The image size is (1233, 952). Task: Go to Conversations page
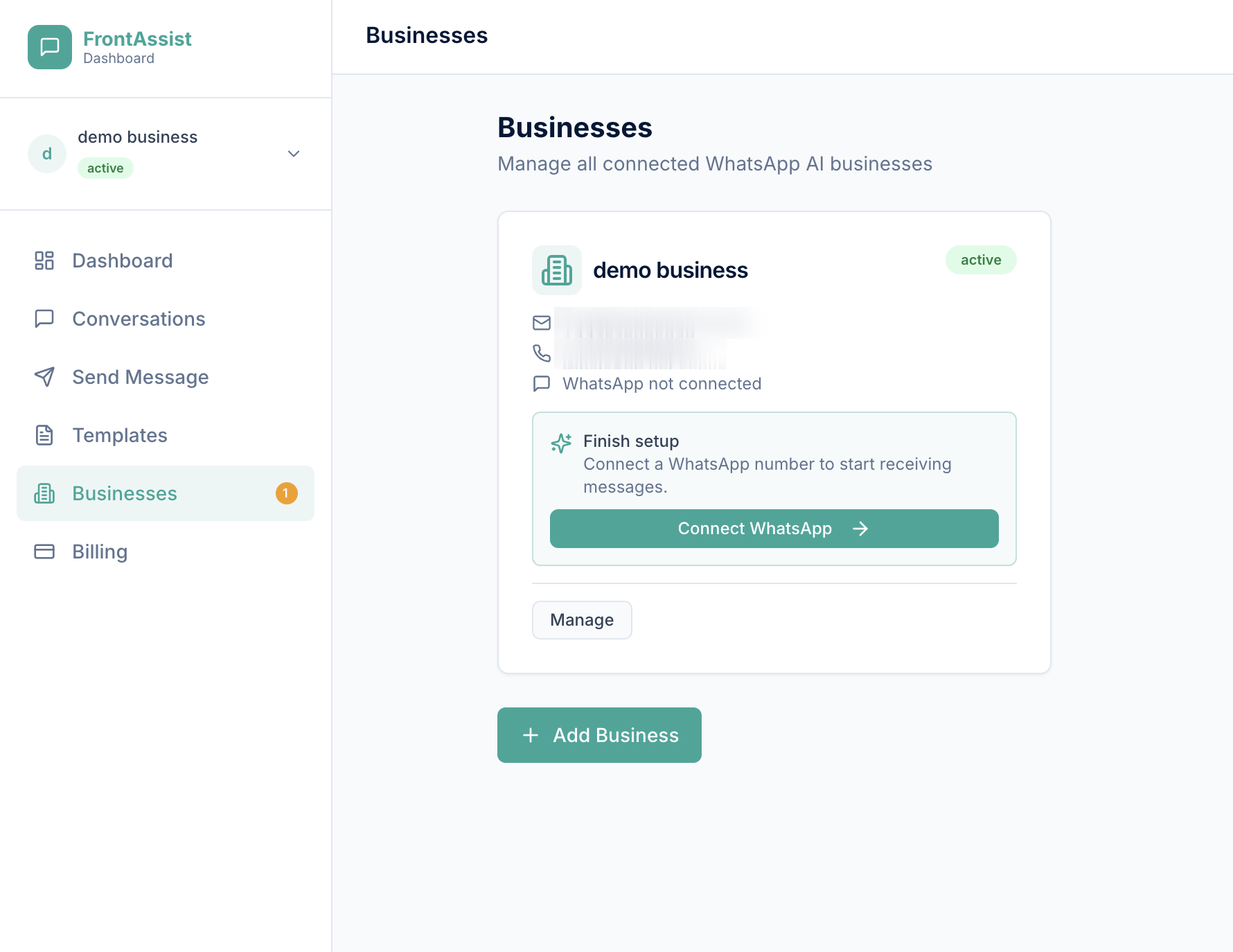[166, 319]
